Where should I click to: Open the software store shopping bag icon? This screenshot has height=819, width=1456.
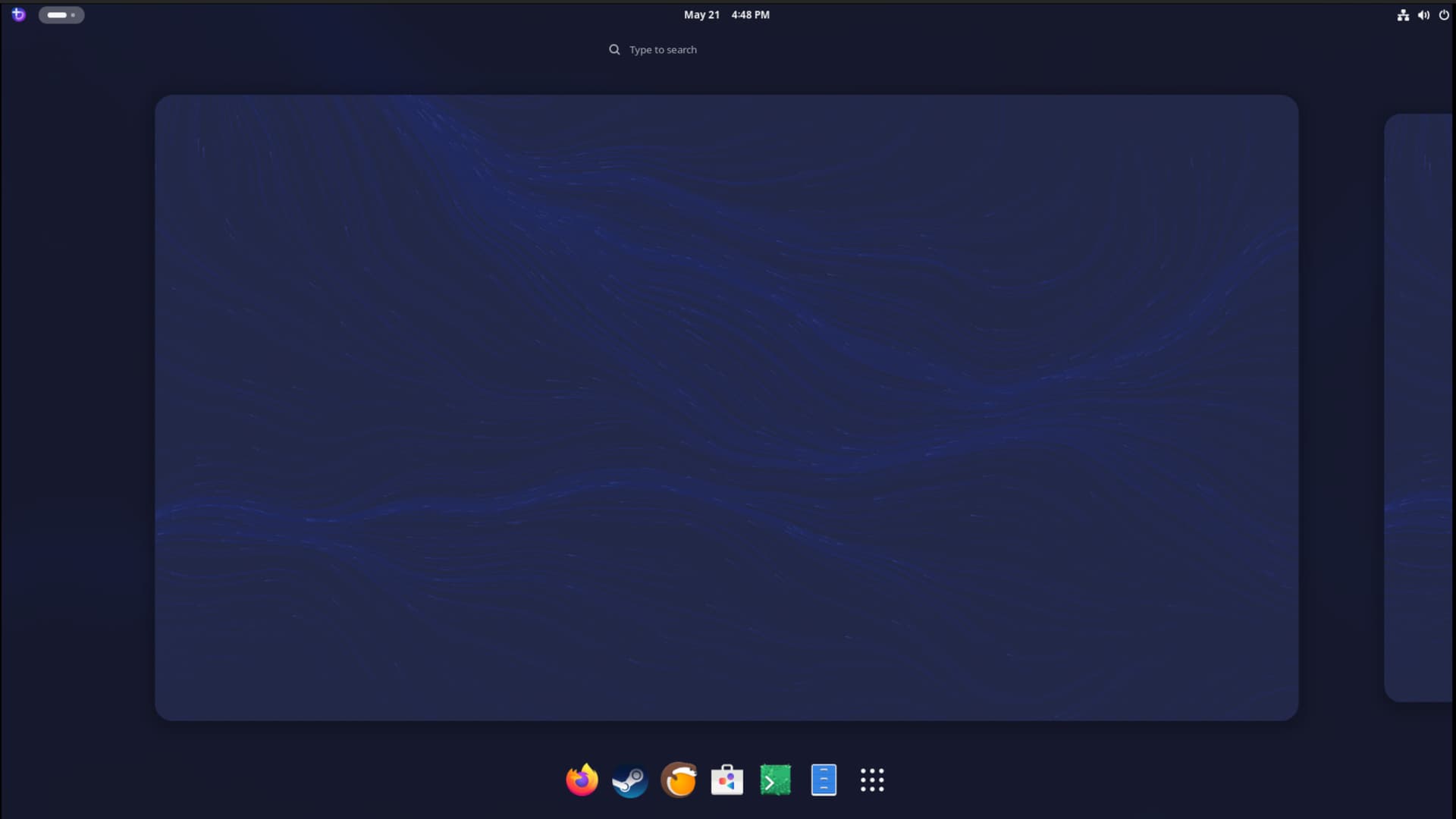click(727, 780)
